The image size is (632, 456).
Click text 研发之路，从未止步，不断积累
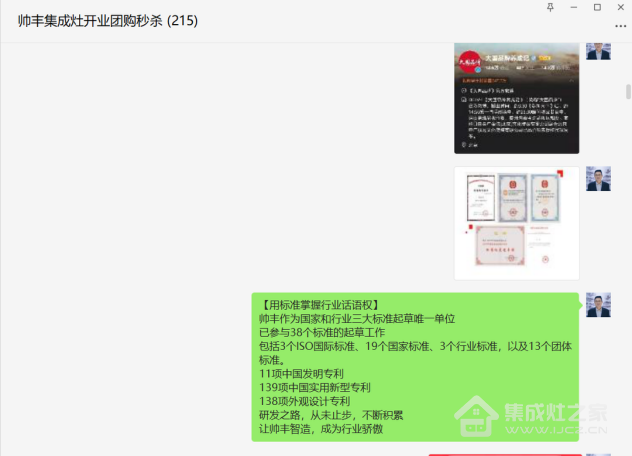pyautogui.click(x=331, y=415)
